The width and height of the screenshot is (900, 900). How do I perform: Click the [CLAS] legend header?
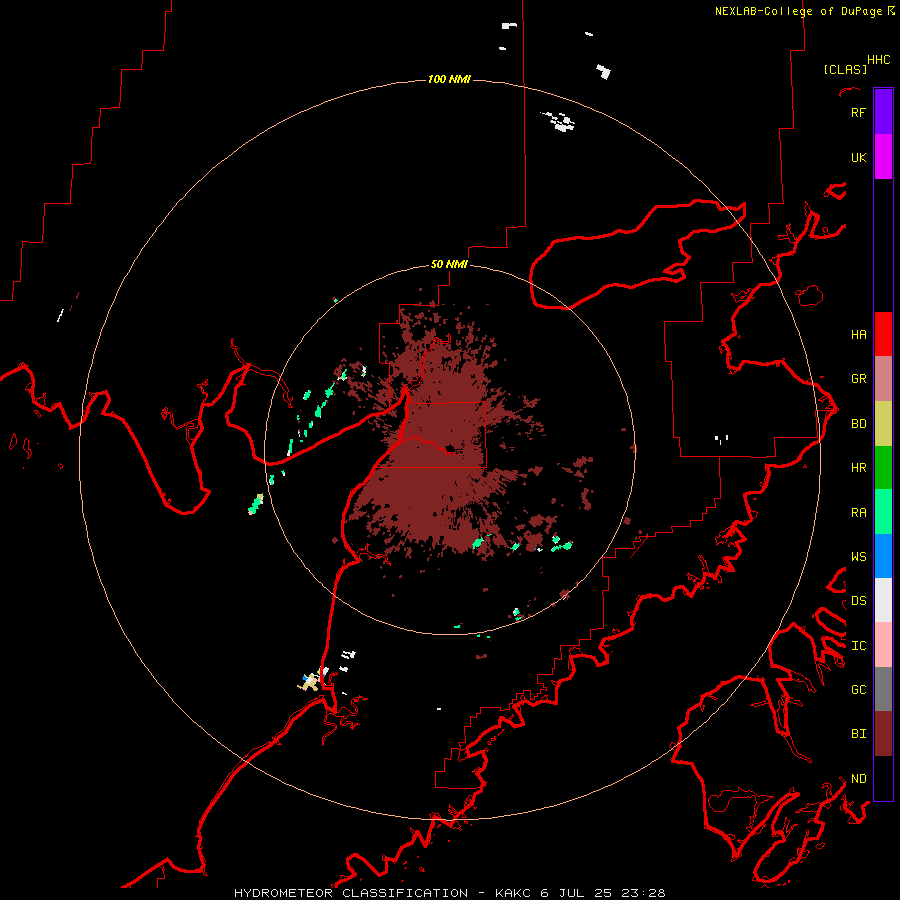(x=845, y=69)
